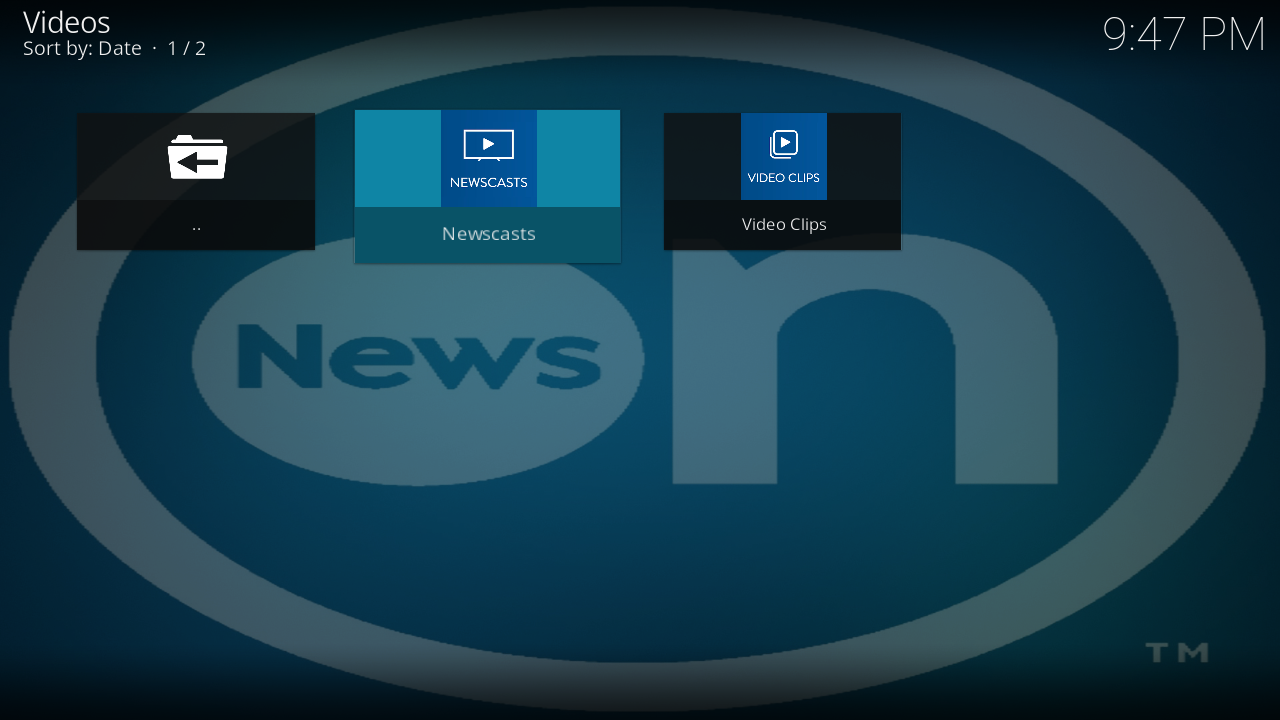1280x720 pixels.
Task: Select the Newscasts label below the tile
Action: click(x=488, y=234)
